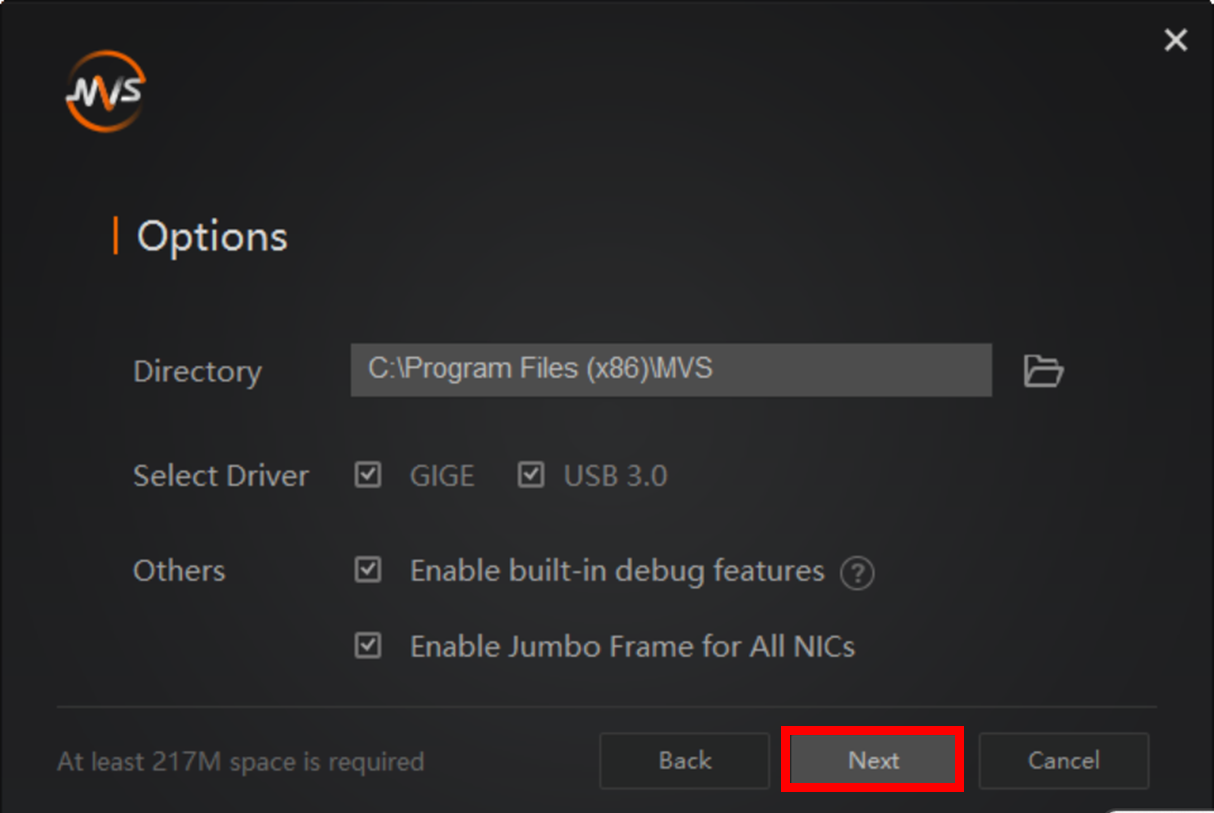This screenshot has width=1214, height=813.
Task: Click the Next button
Action: [873, 760]
